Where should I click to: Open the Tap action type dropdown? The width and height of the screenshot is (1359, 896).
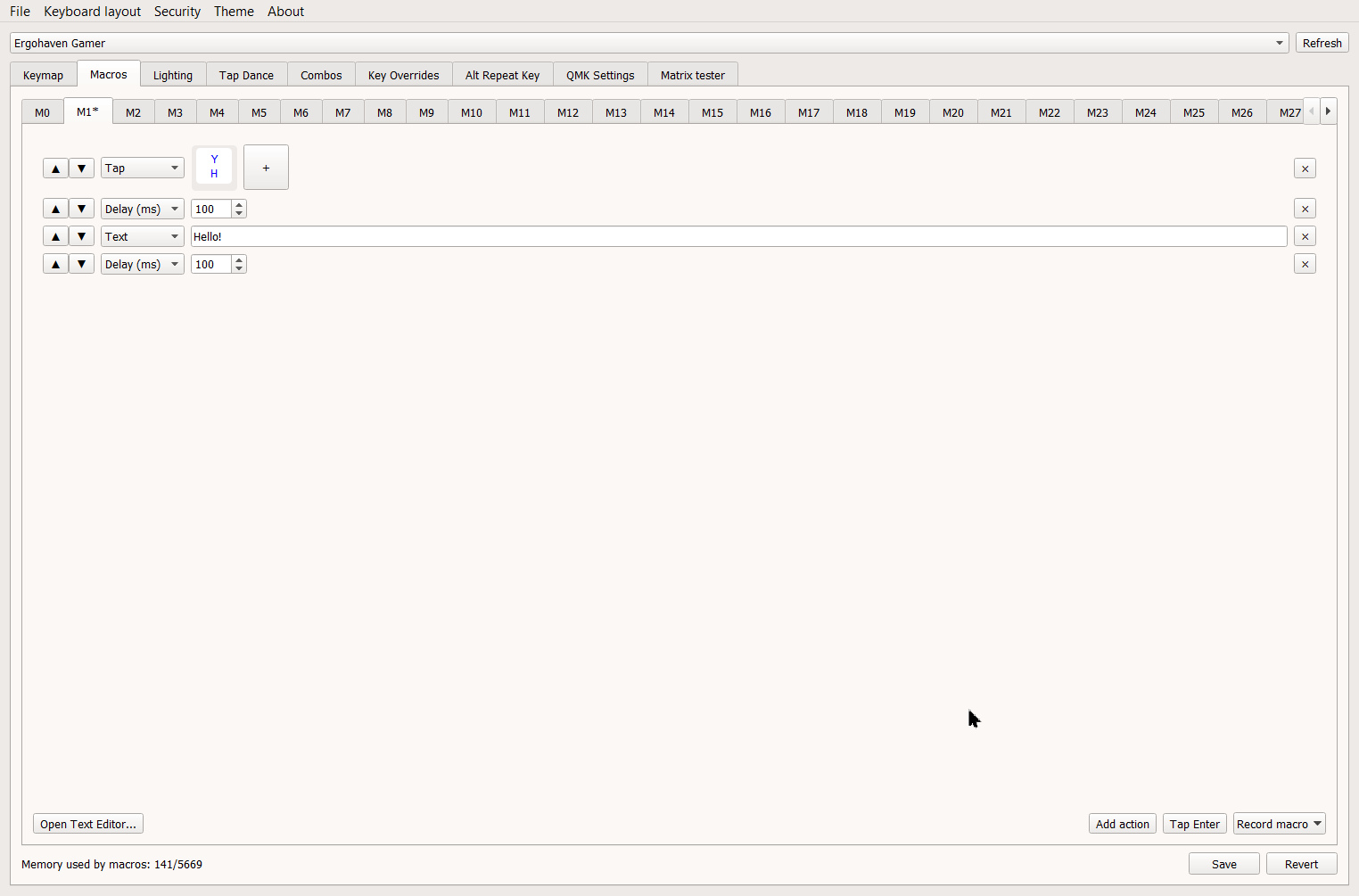[x=142, y=169]
